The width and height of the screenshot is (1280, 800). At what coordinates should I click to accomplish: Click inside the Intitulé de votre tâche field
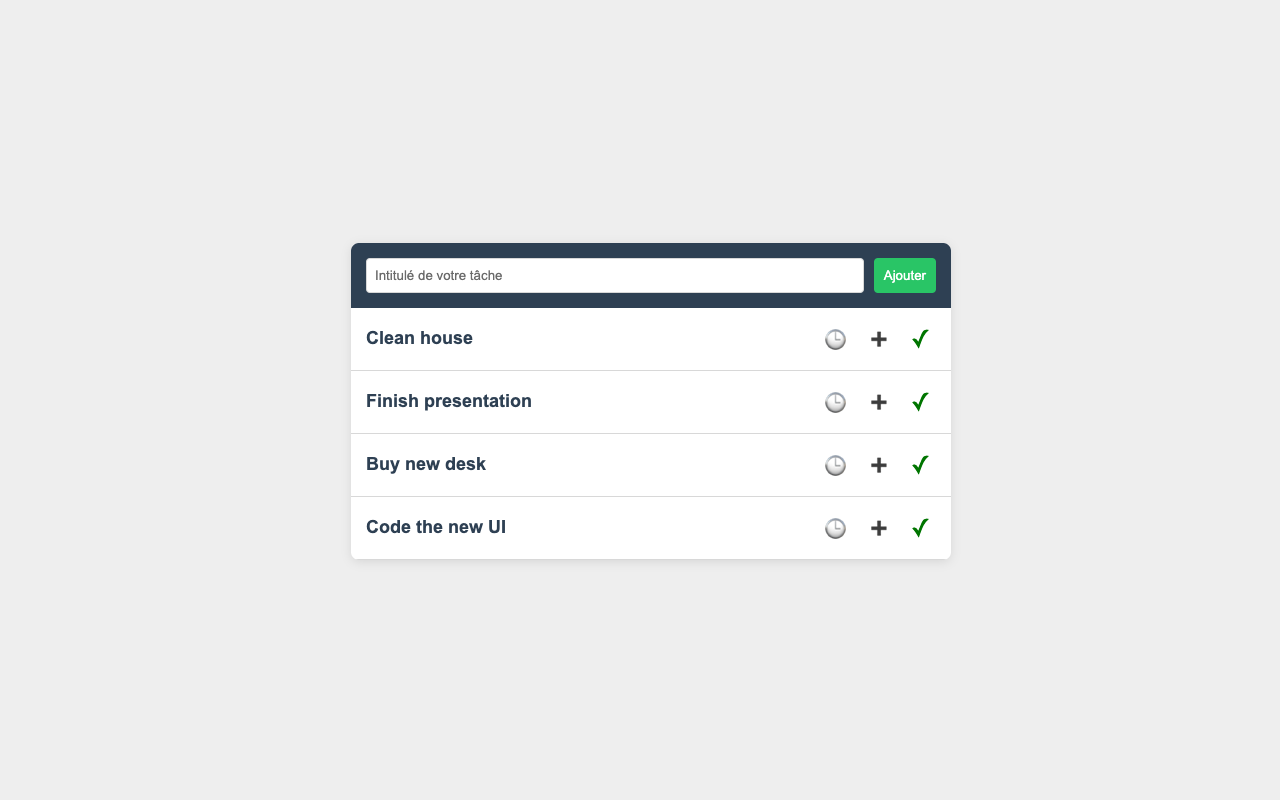[x=614, y=275]
